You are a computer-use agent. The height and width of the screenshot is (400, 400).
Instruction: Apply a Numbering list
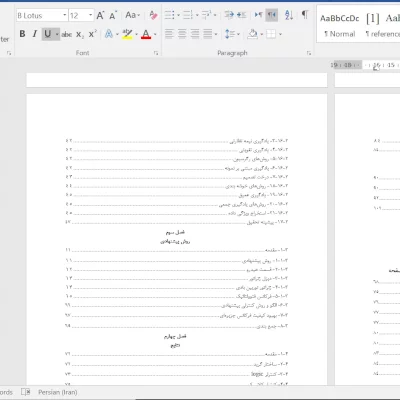click(188, 15)
